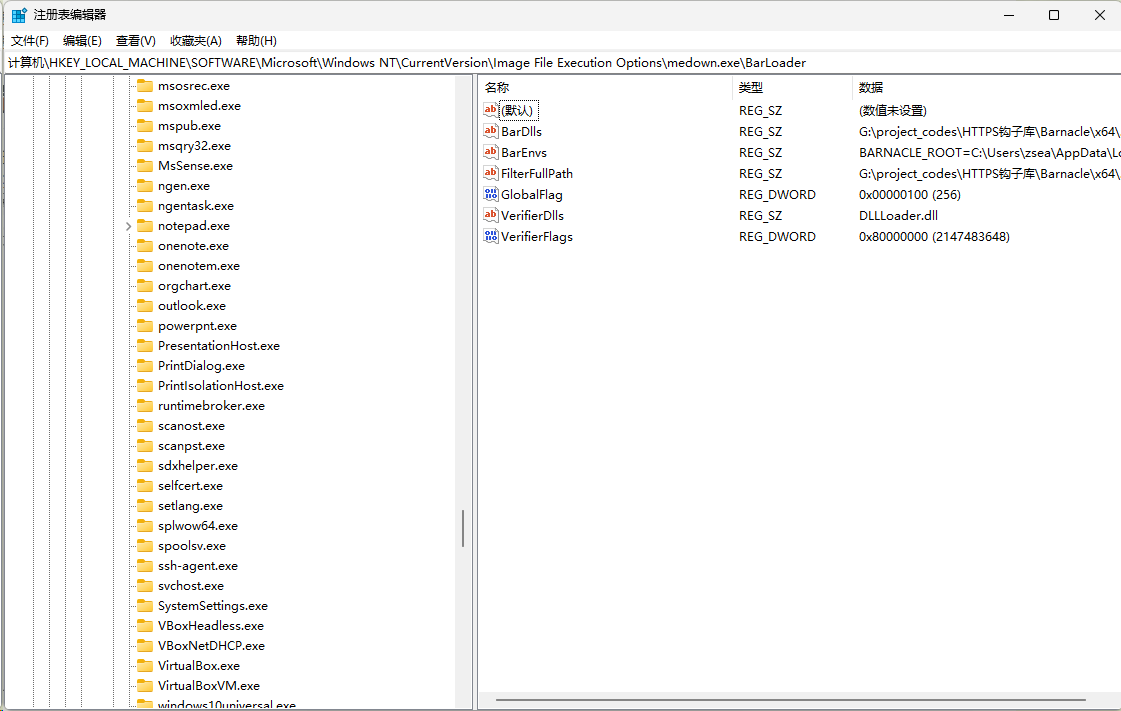Click the binary icon beside VerifierFlags
The width and height of the screenshot is (1121, 711).
coord(490,236)
